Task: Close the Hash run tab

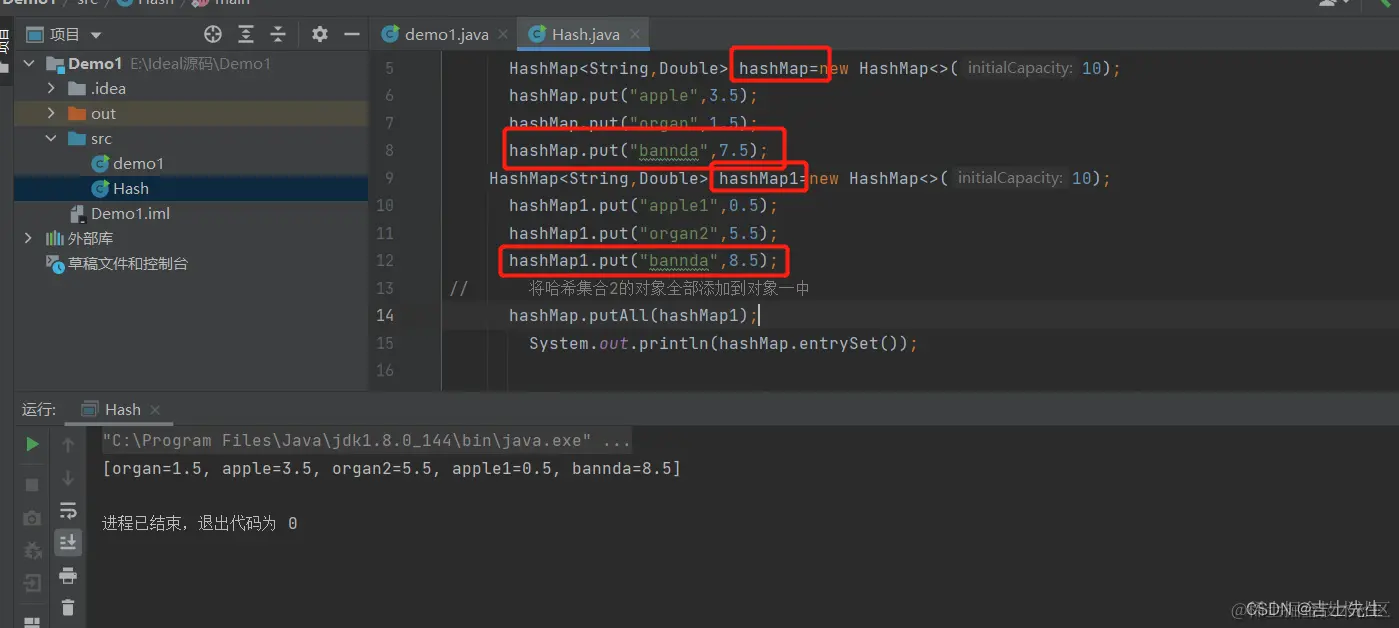Action: point(154,410)
